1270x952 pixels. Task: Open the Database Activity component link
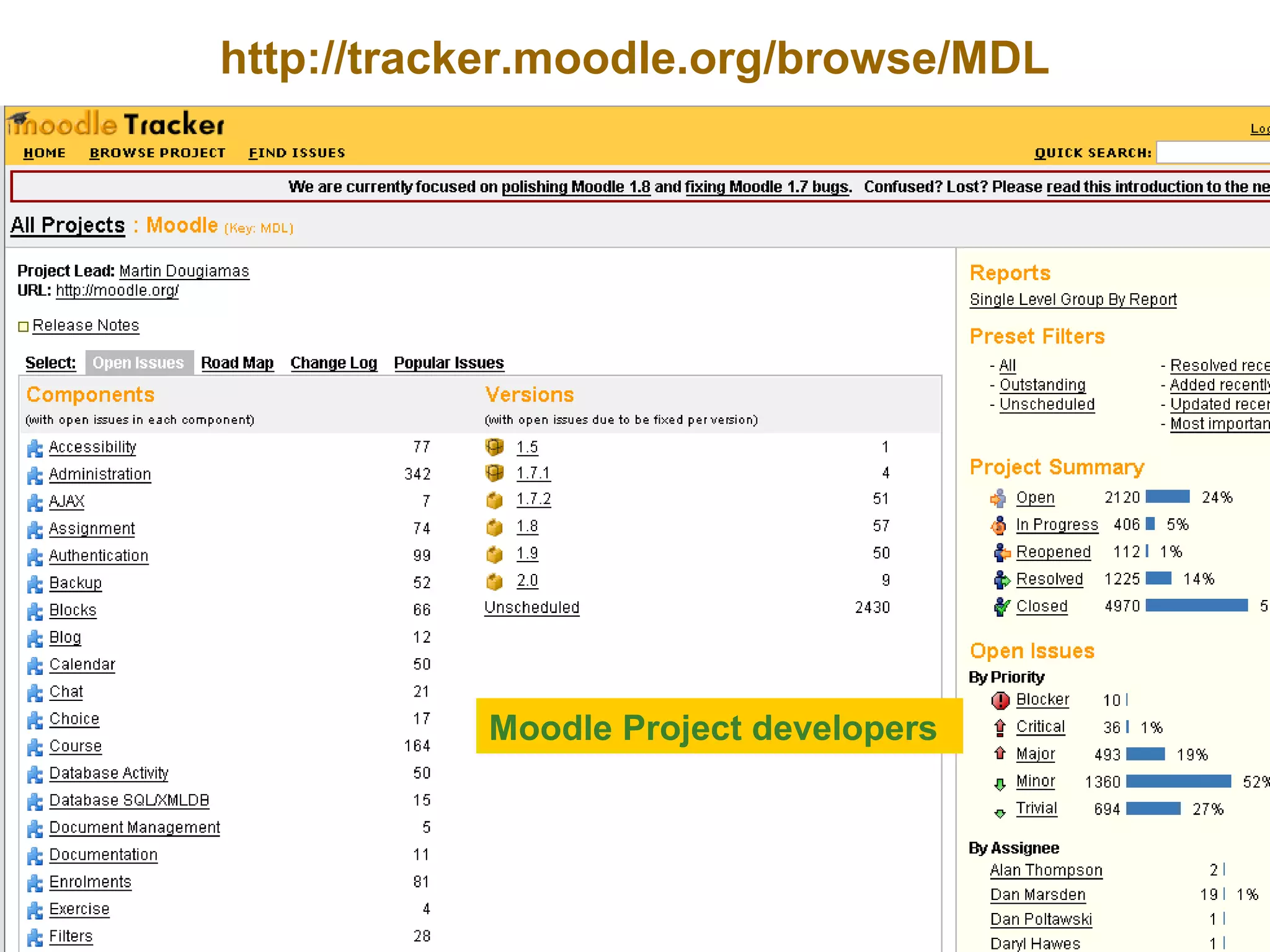pos(109,773)
